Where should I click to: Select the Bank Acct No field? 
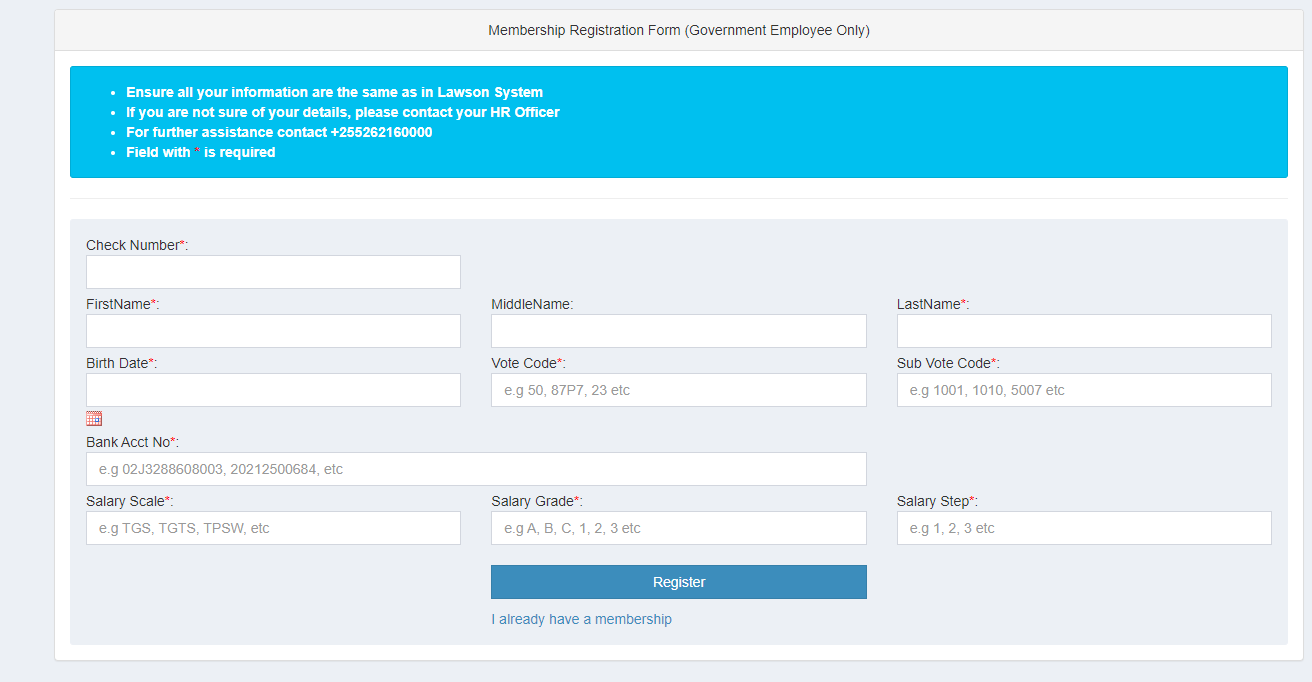(x=477, y=468)
